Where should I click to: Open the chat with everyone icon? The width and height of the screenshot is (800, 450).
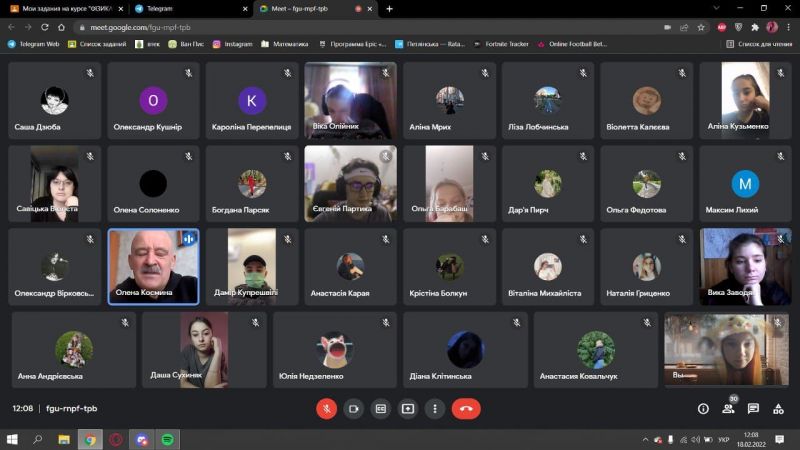pos(753,409)
